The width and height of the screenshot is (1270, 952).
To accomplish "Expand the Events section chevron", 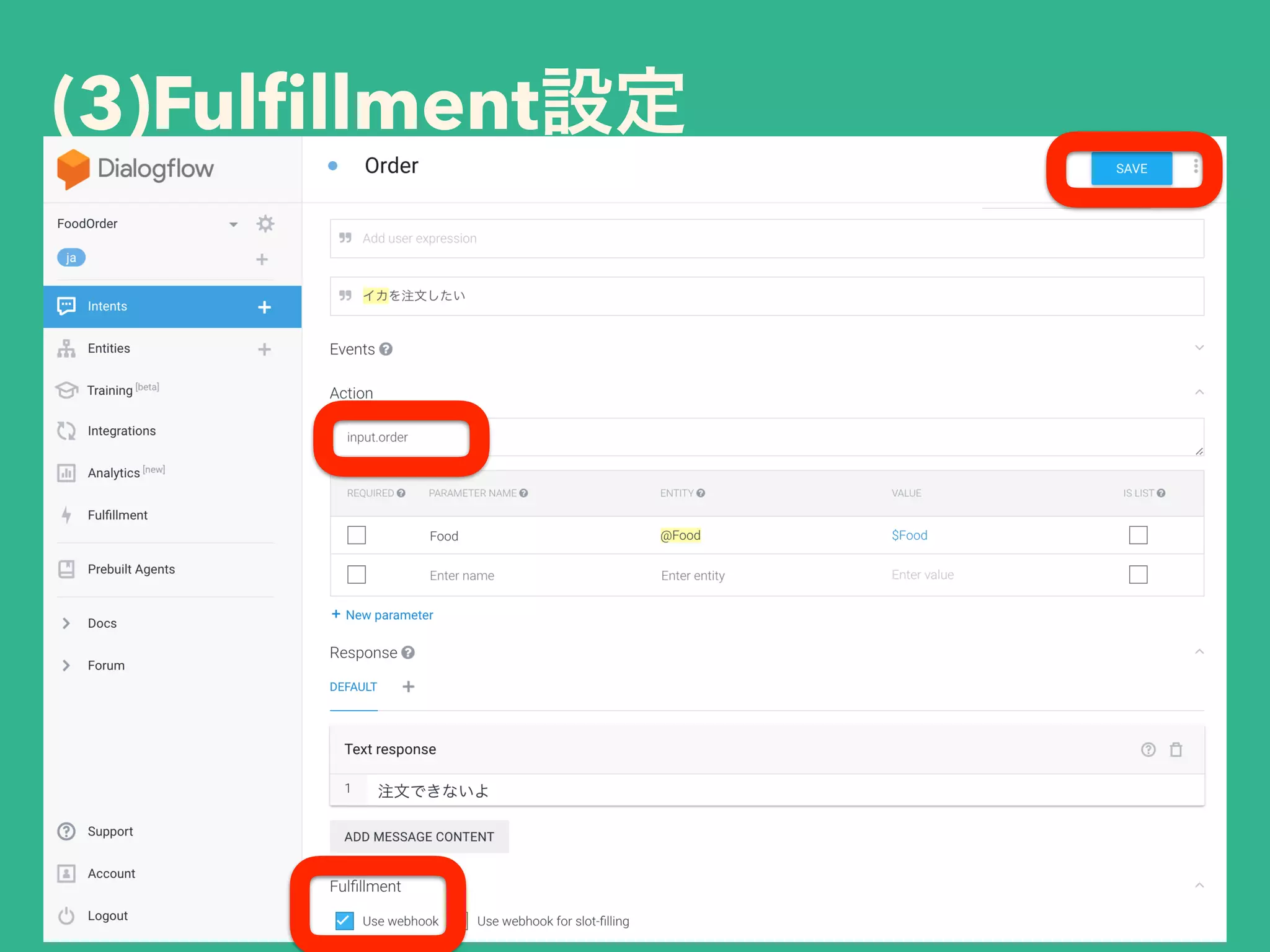I will (1199, 348).
